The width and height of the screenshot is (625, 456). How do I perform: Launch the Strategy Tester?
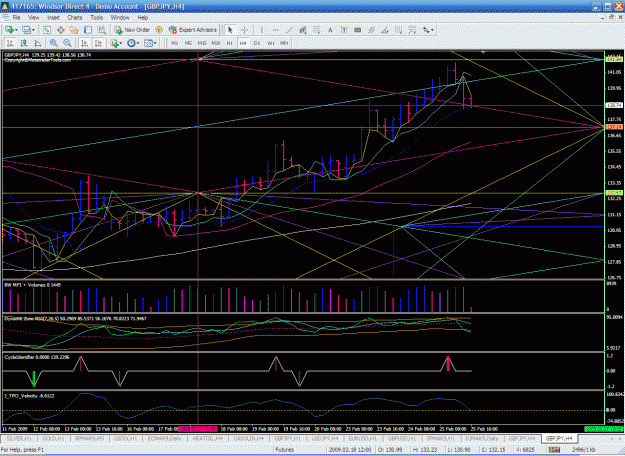[x=101, y=30]
